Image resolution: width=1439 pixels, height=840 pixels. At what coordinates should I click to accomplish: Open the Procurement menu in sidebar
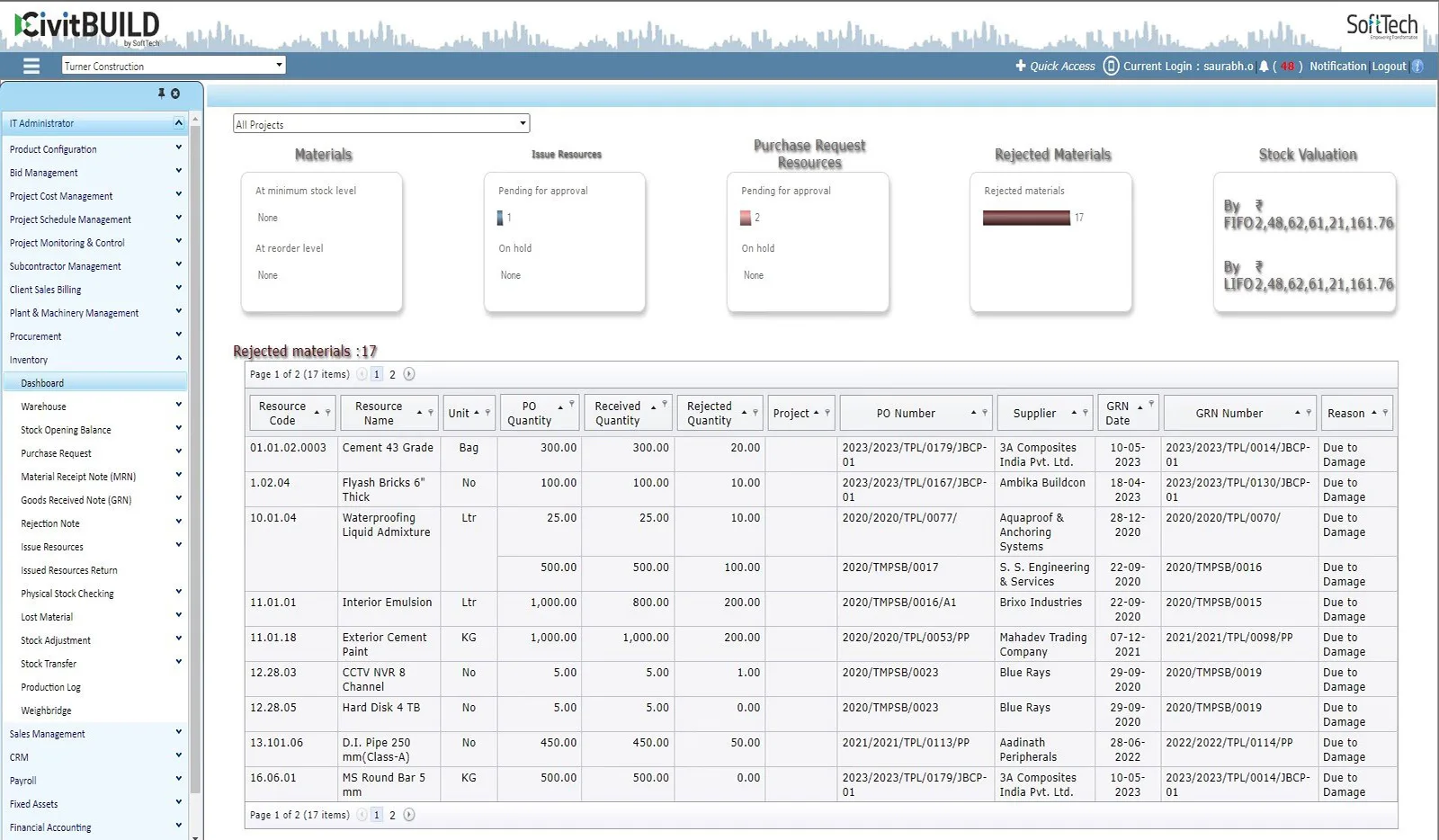(x=36, y=336)
